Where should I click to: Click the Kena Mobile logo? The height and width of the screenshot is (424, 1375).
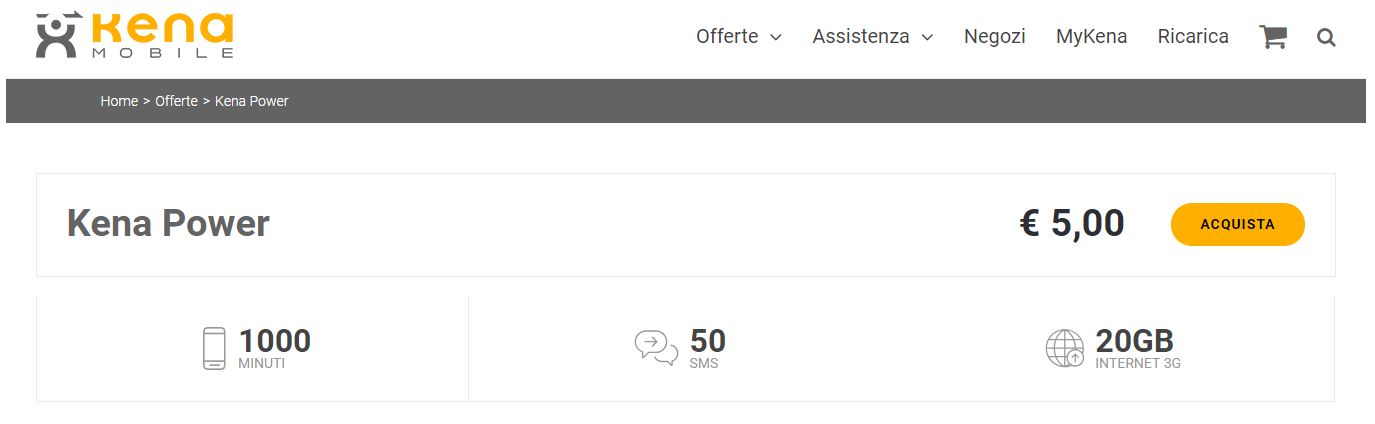135,36
